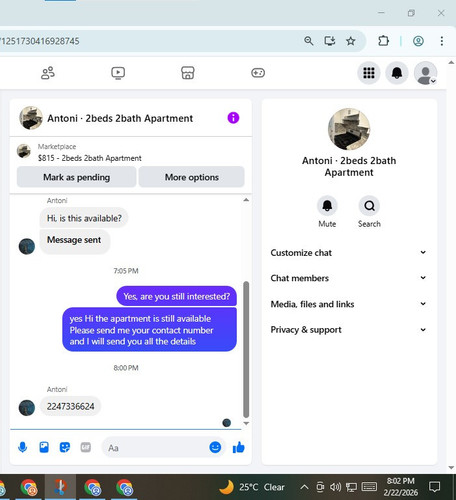Open the Friends tab icon

coord(48,73)
